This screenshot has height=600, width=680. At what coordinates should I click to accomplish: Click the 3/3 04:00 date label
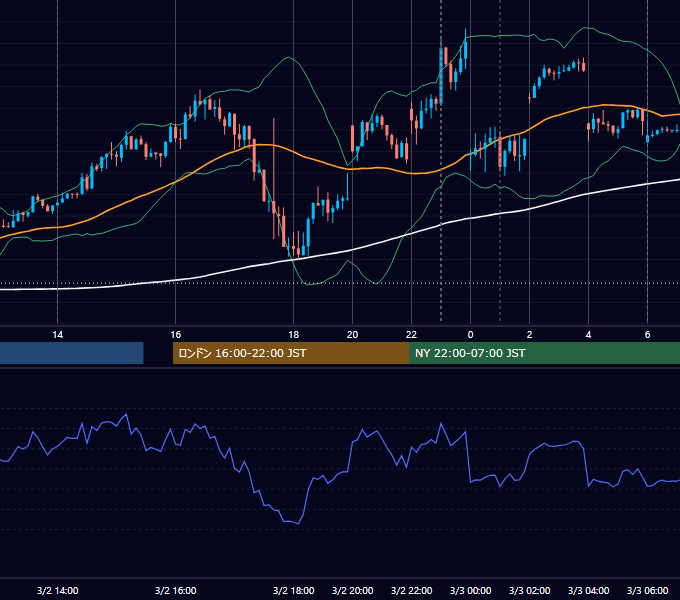click(588, 590)
